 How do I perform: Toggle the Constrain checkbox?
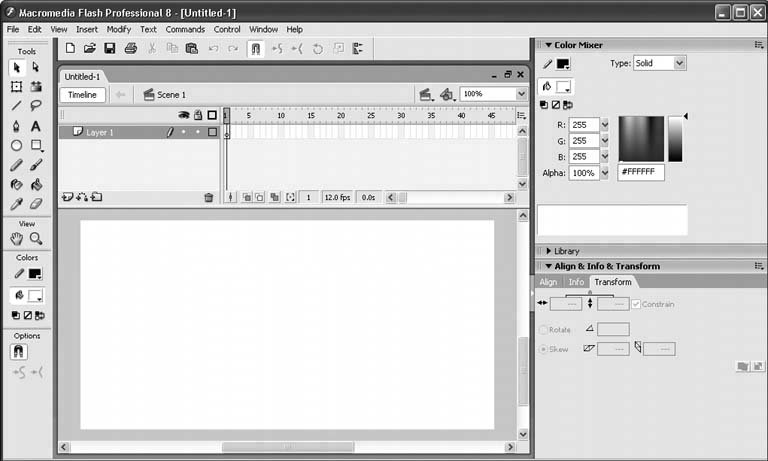636,304
